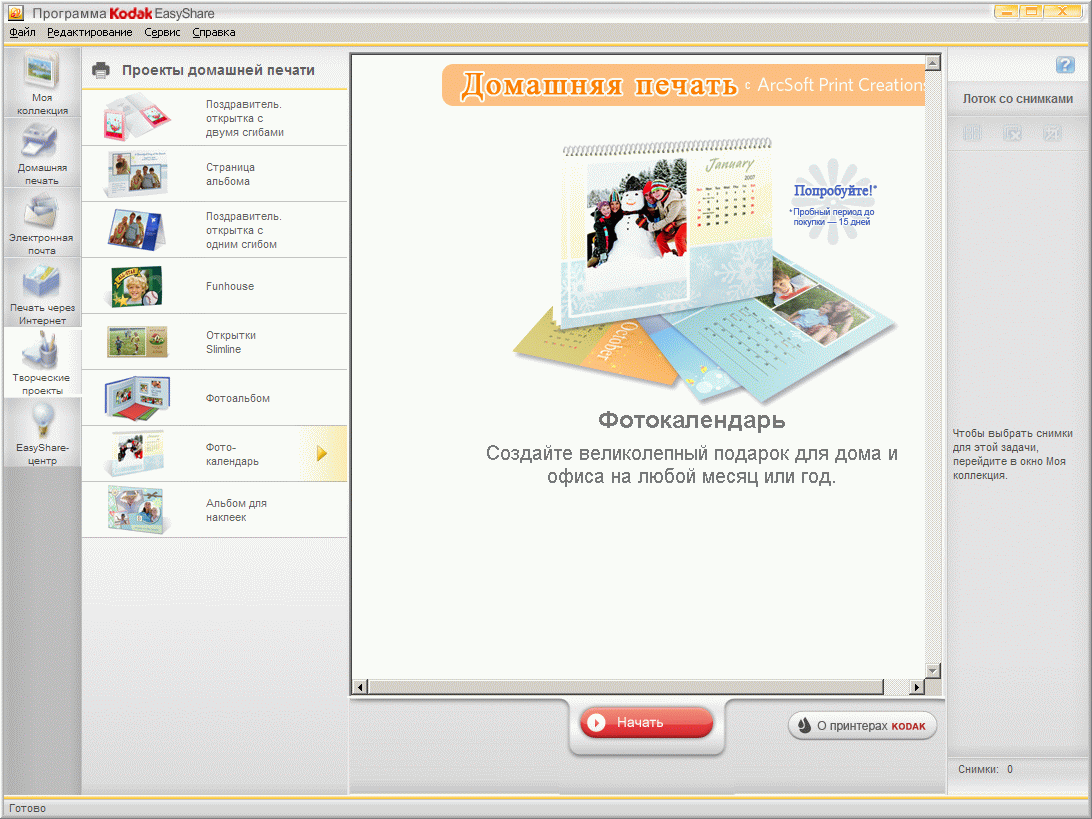Click the calendar preview image
This screenshot has width=1092, height=819.
[703, 270]
